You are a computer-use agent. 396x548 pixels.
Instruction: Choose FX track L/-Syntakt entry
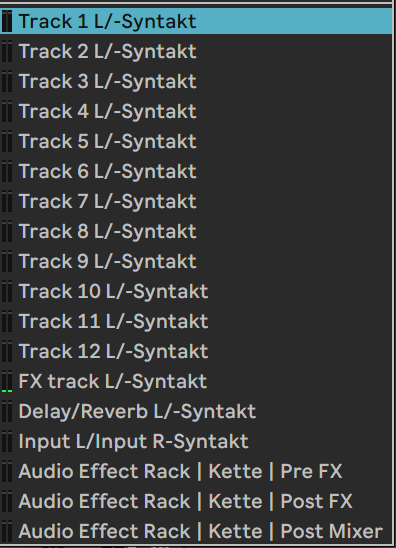point(196,382)
